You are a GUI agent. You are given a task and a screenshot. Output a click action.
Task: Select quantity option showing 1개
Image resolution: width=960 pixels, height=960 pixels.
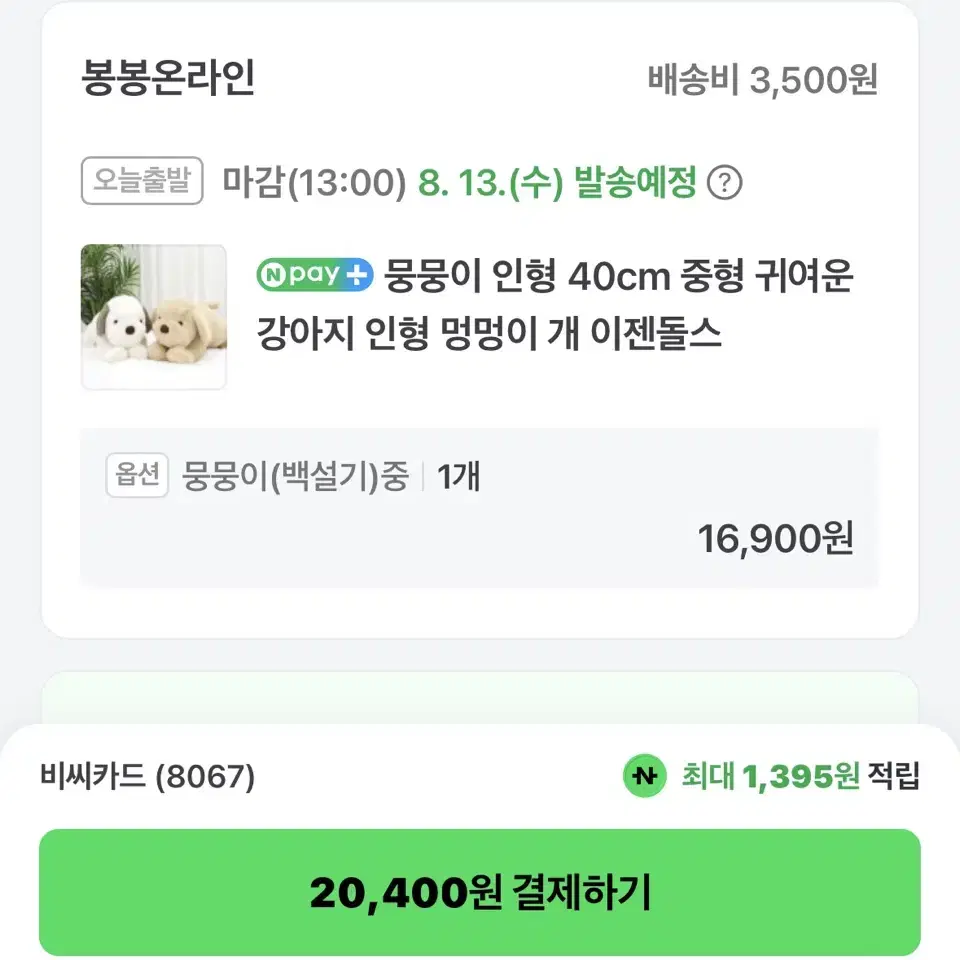tap(459, 478)
